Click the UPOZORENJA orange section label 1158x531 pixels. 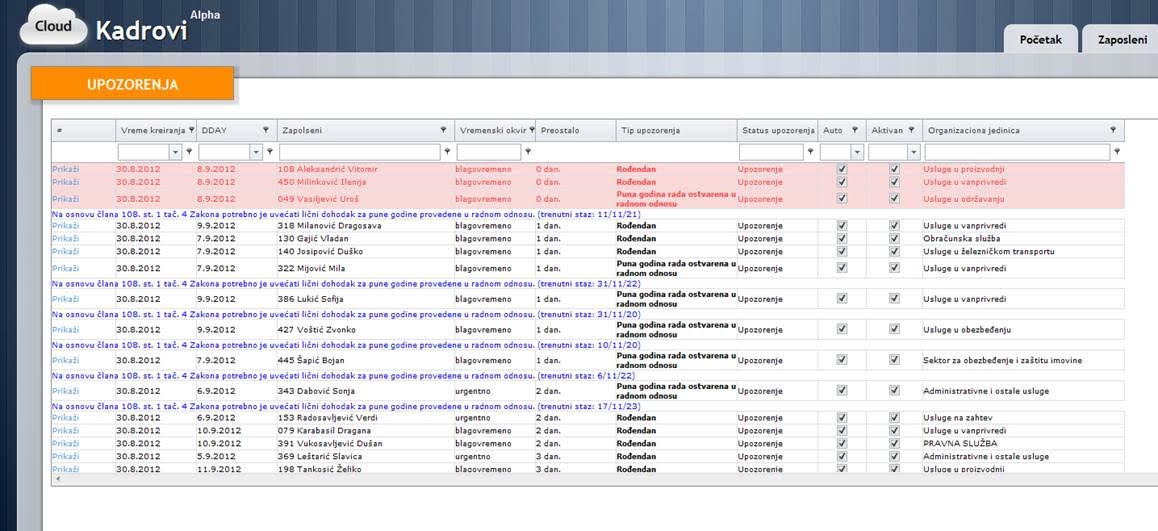132,84
